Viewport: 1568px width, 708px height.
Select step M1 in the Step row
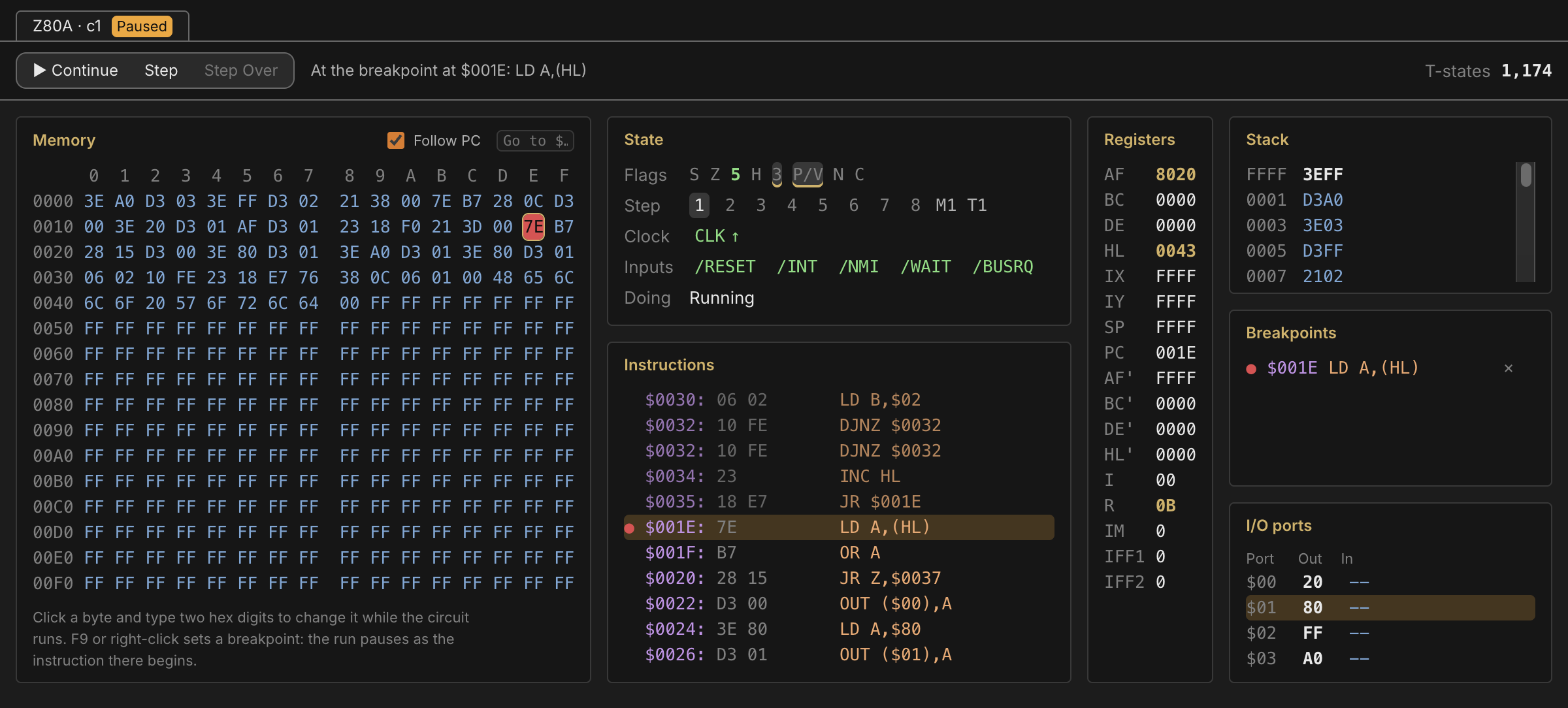945,205
